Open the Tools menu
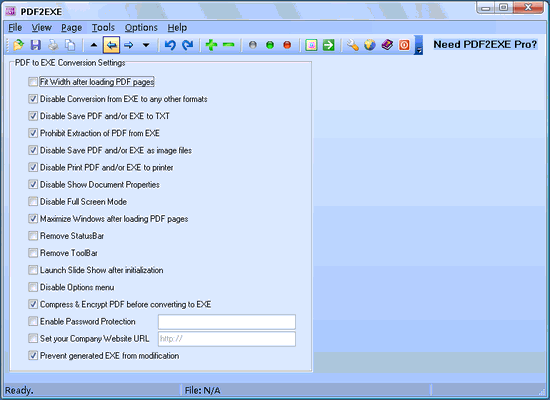The image size is (550, 400). tap(103, 27)
